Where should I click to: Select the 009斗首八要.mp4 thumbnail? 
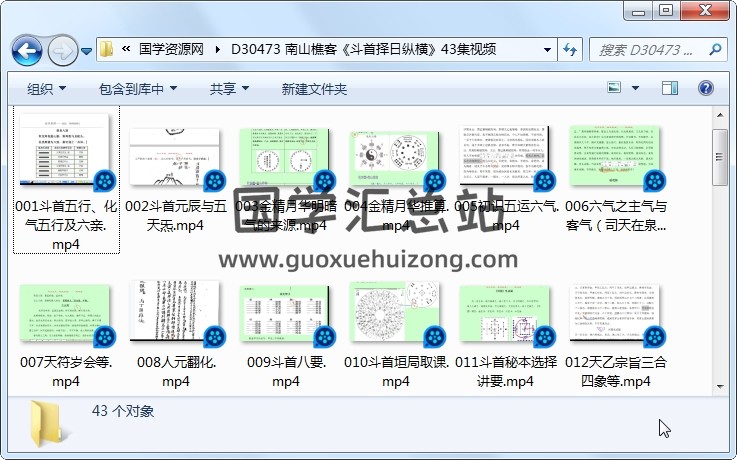pos(285,314)
